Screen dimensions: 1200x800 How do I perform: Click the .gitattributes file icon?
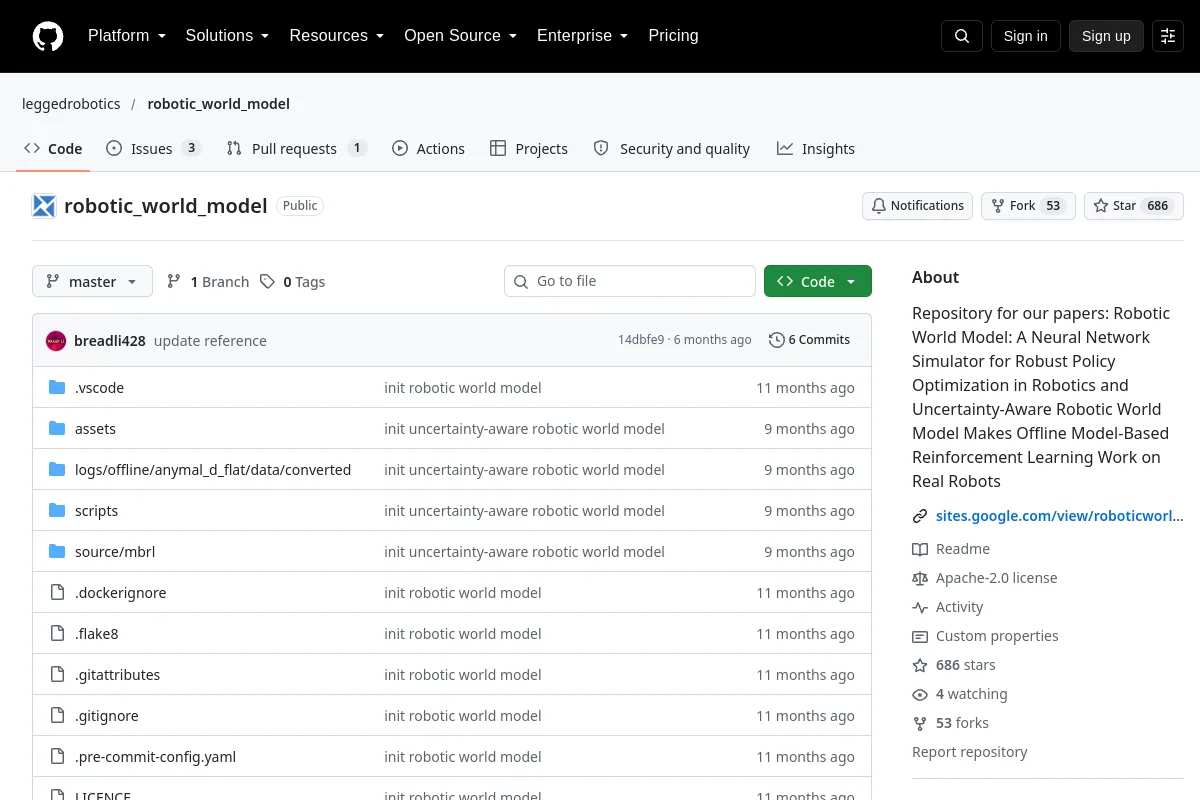(x=57, y=675)
